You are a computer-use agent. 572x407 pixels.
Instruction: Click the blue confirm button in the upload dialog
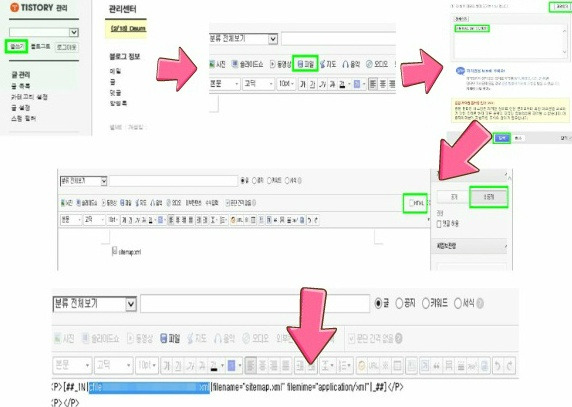pos(502,138)
